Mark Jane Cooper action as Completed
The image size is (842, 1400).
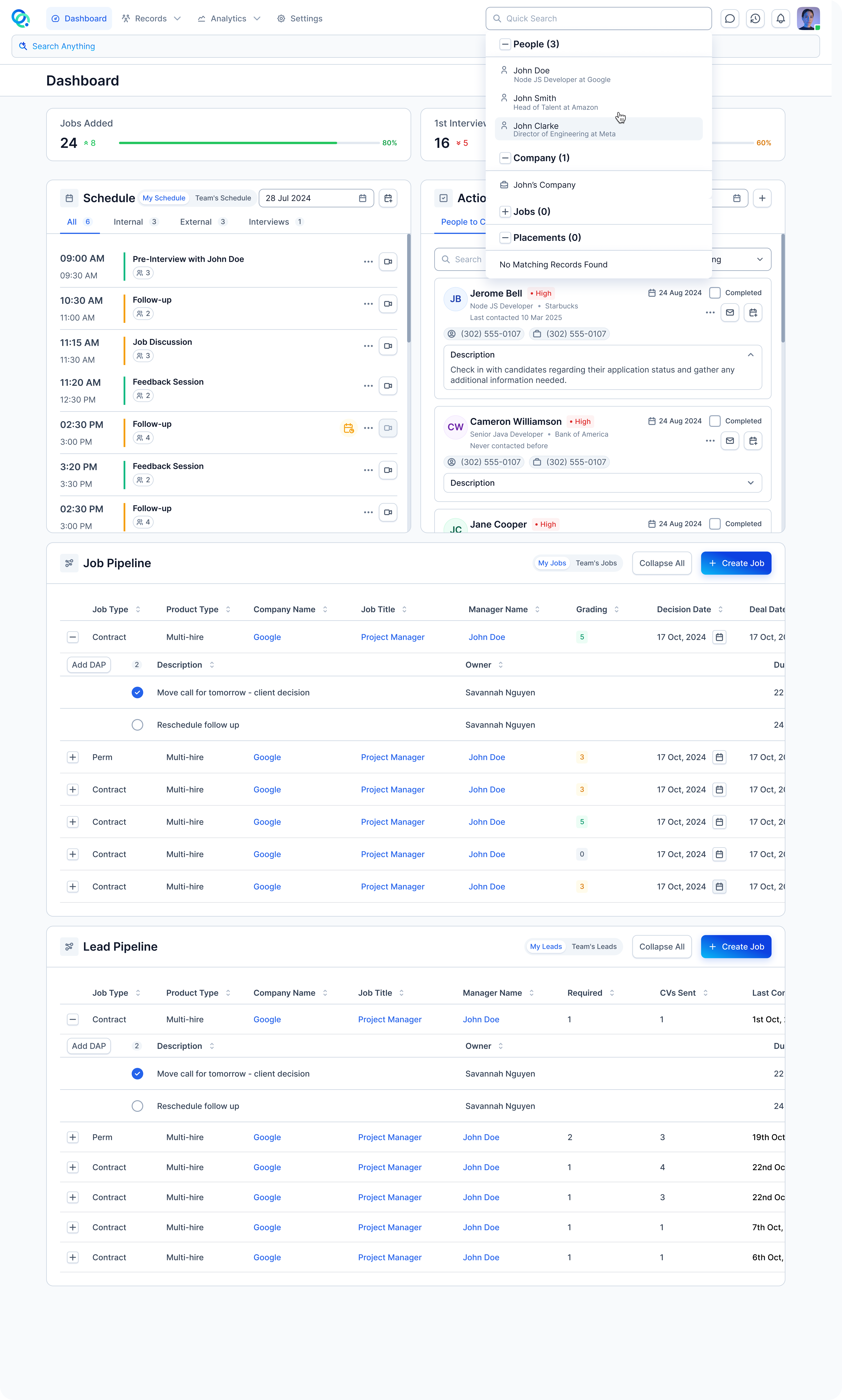pyautogui.click(x=715, y=524)
